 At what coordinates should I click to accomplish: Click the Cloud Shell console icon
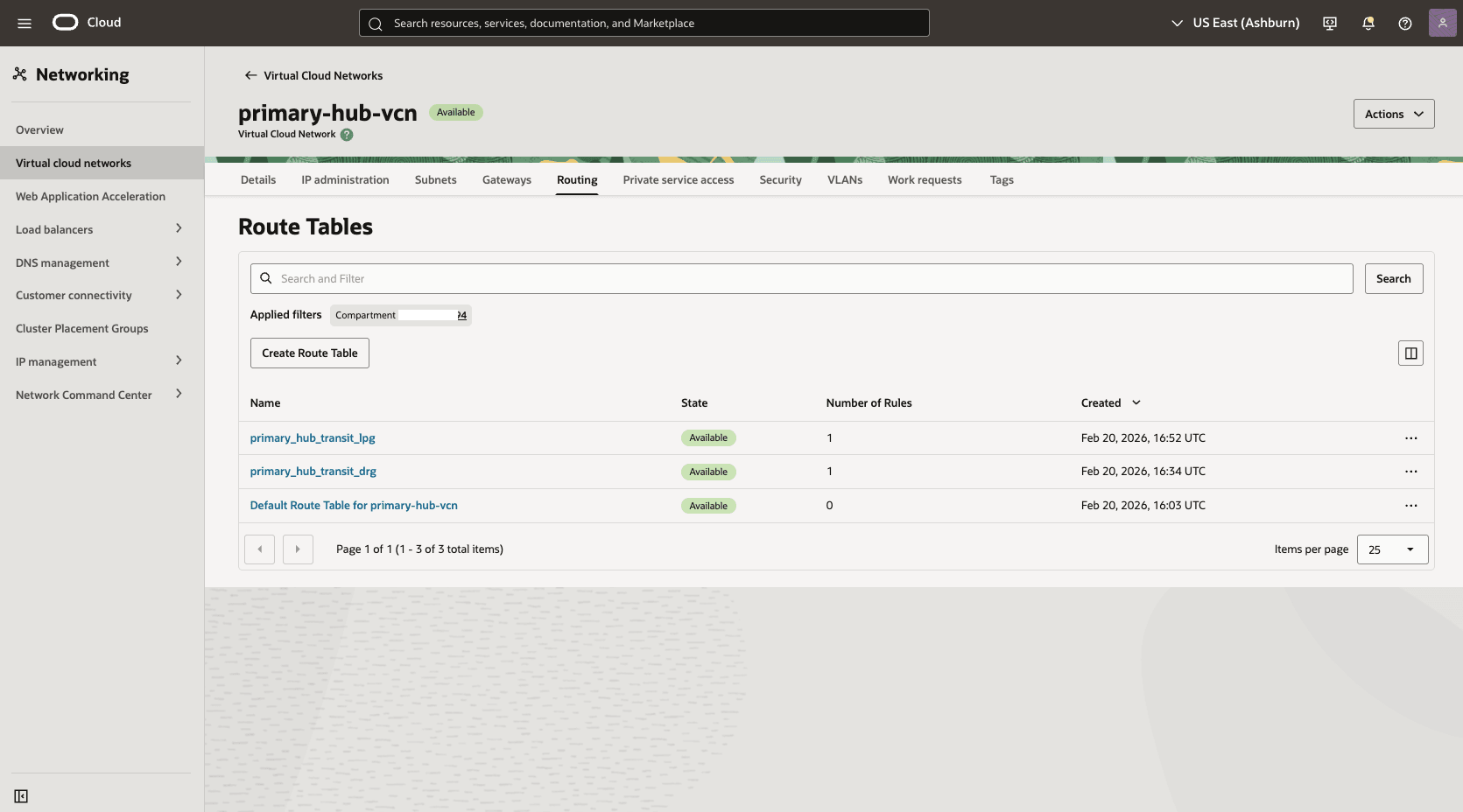point(1329,23)
